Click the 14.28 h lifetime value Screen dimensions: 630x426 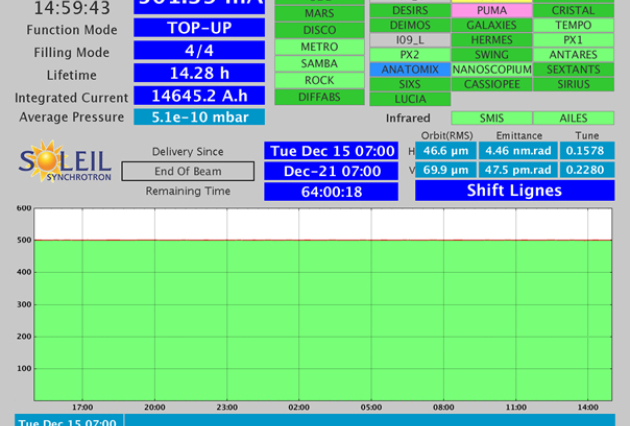[199, 73]
